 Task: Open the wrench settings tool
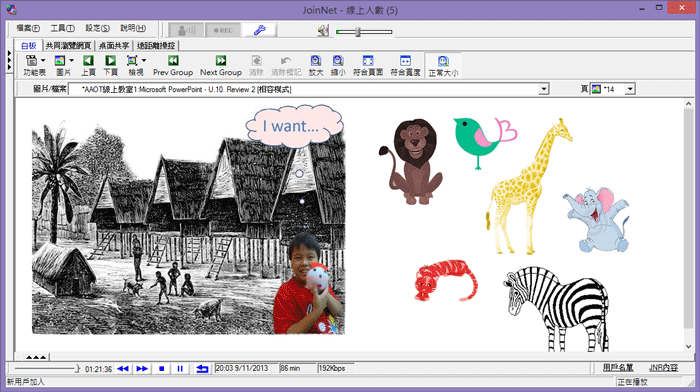(259, 30)
